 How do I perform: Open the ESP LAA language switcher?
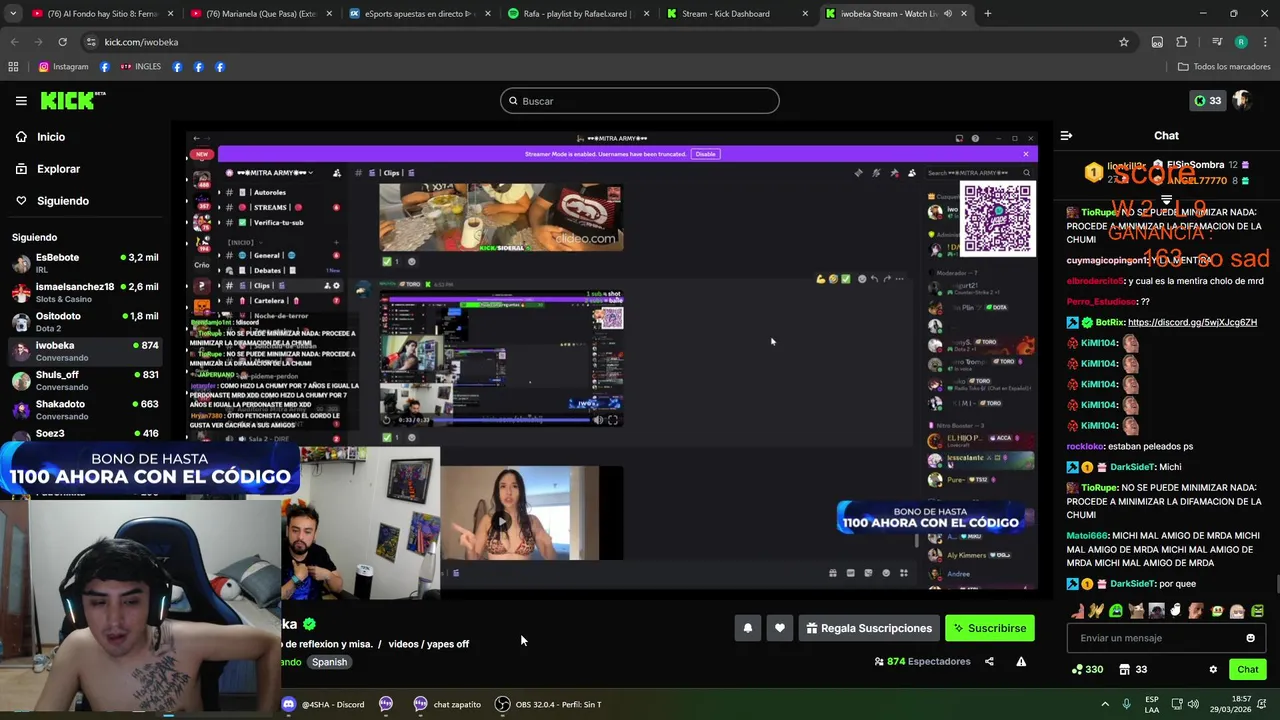[x=1152, y=704]
